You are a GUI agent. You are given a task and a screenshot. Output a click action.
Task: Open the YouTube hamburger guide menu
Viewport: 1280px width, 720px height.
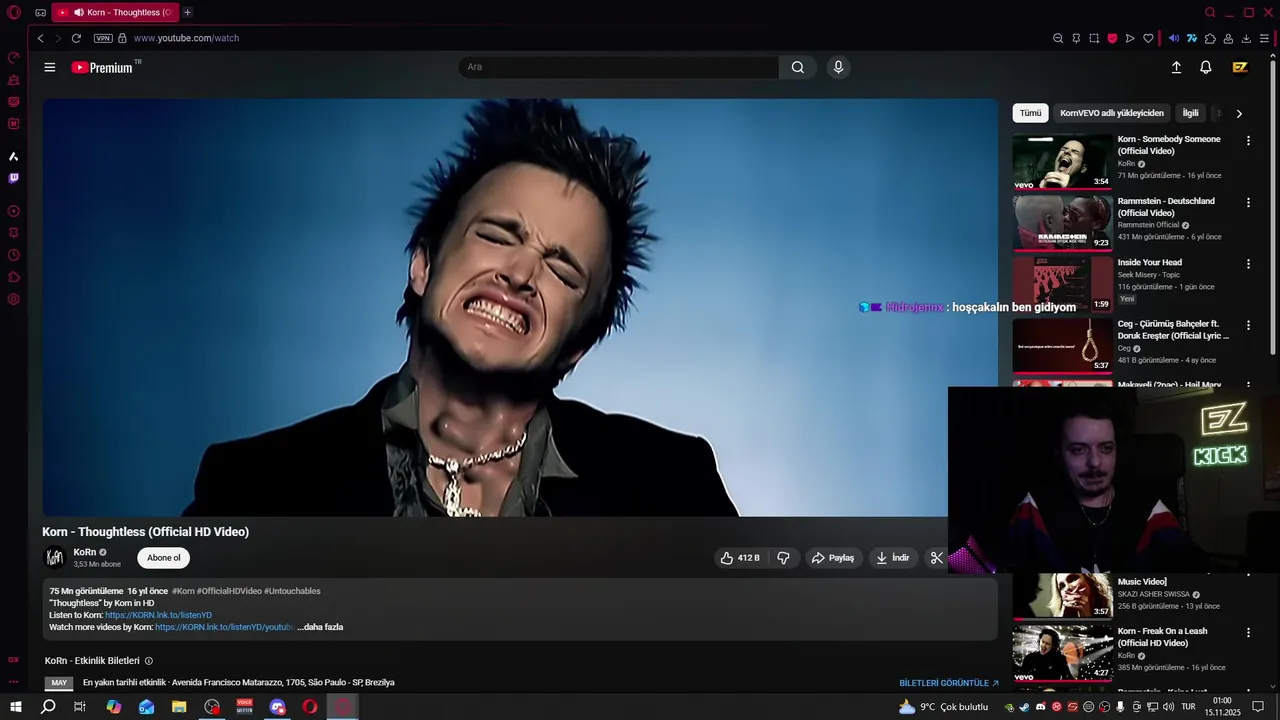(50, 67)
